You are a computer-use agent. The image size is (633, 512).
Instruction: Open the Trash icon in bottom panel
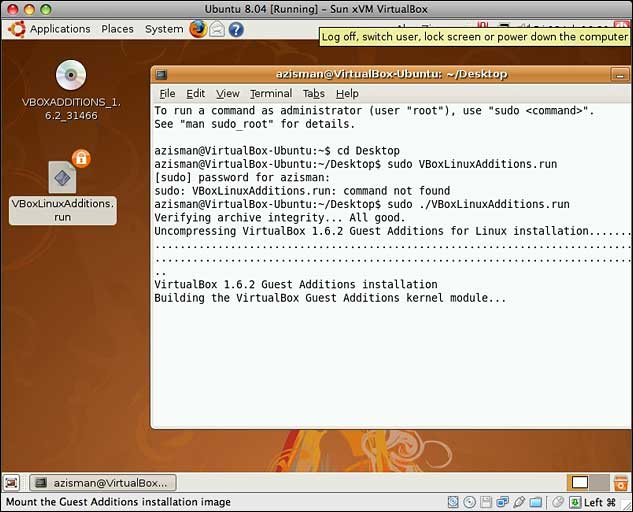[620, 483]
